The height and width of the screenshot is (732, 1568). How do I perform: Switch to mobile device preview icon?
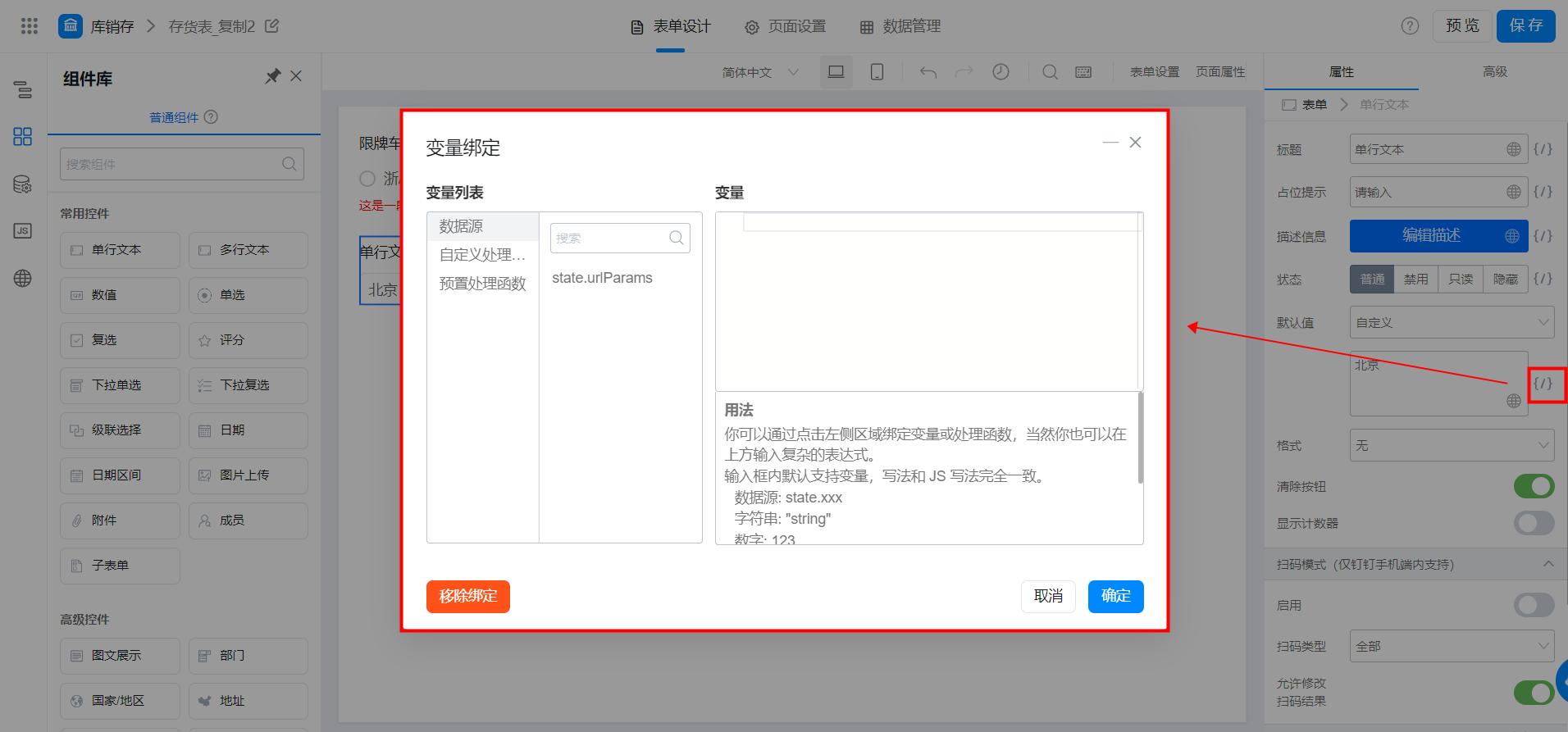877,72
